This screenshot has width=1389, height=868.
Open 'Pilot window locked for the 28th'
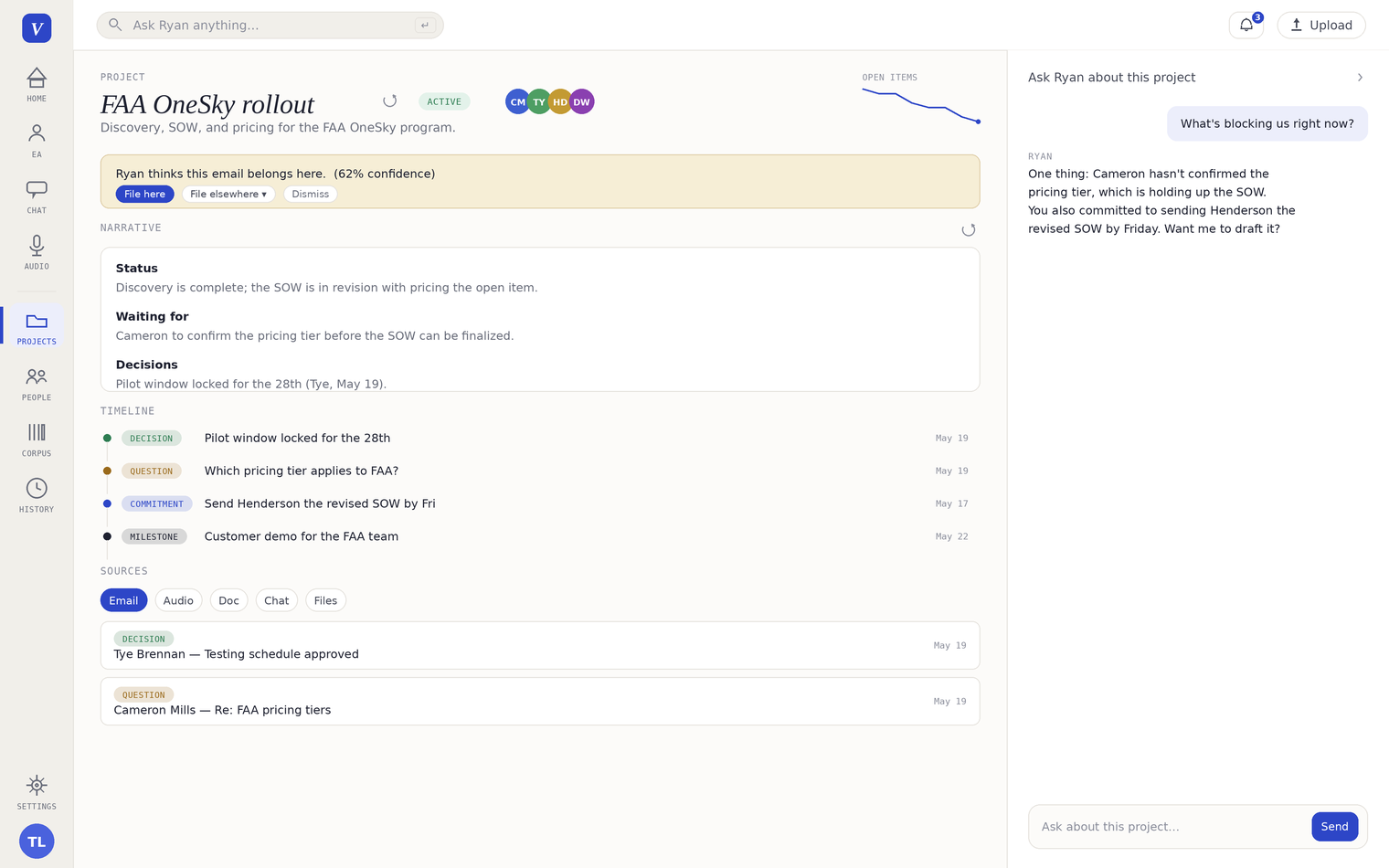point(297,439)
